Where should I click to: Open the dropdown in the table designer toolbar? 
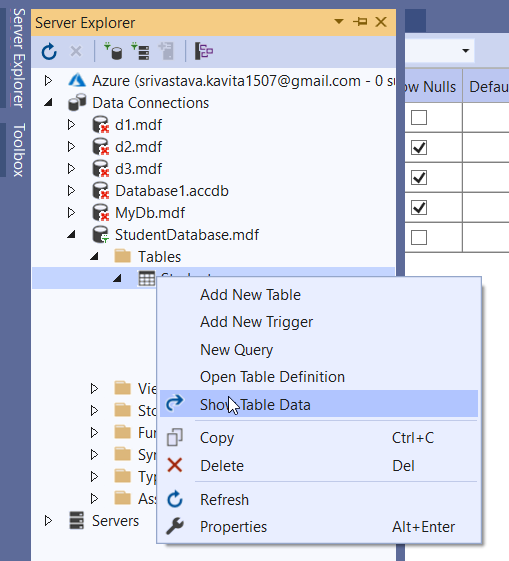[465, 51]
